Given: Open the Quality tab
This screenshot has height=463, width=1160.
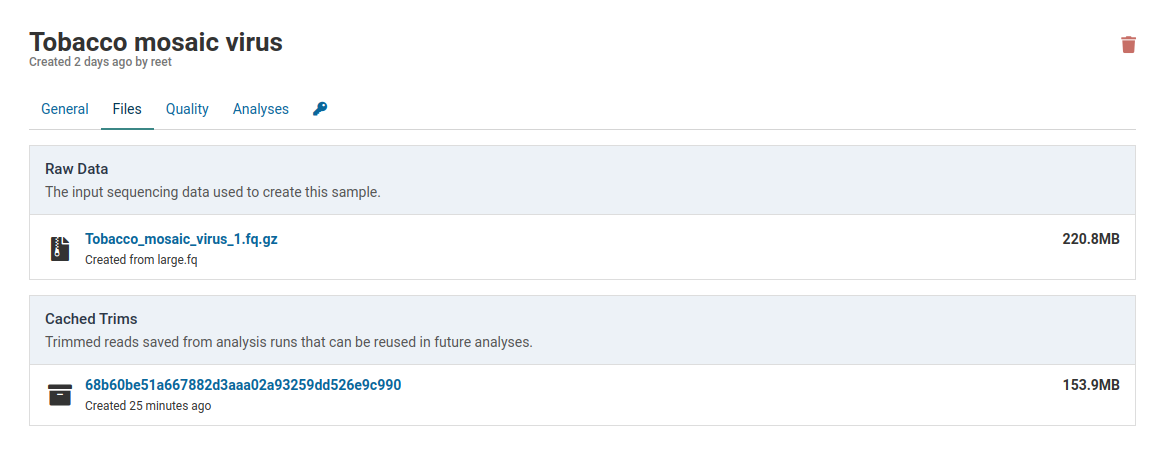Looking at the screenshot, I should coord(187,109).
